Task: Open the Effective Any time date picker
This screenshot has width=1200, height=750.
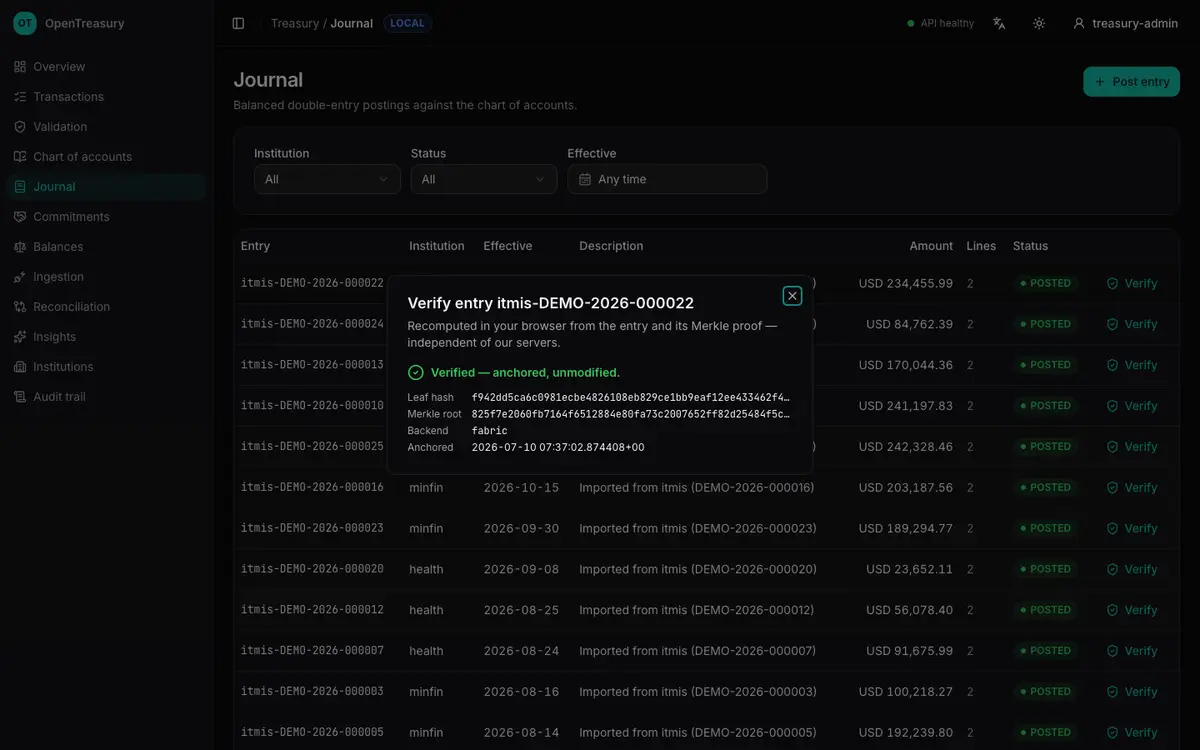Action: [667, 179]
